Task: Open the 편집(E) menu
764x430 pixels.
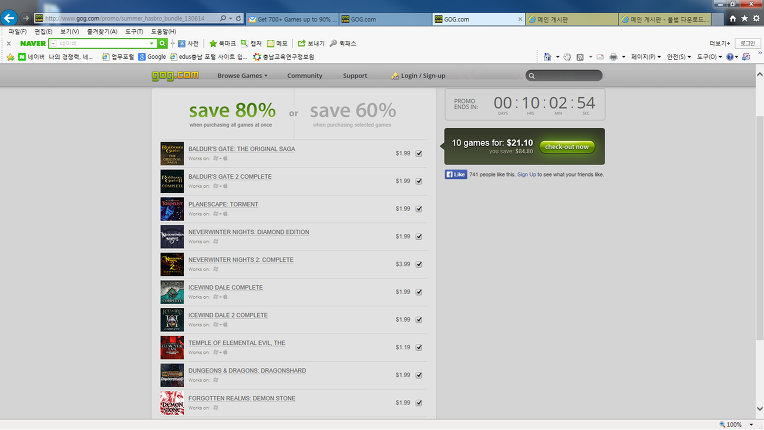Action: 43,31
